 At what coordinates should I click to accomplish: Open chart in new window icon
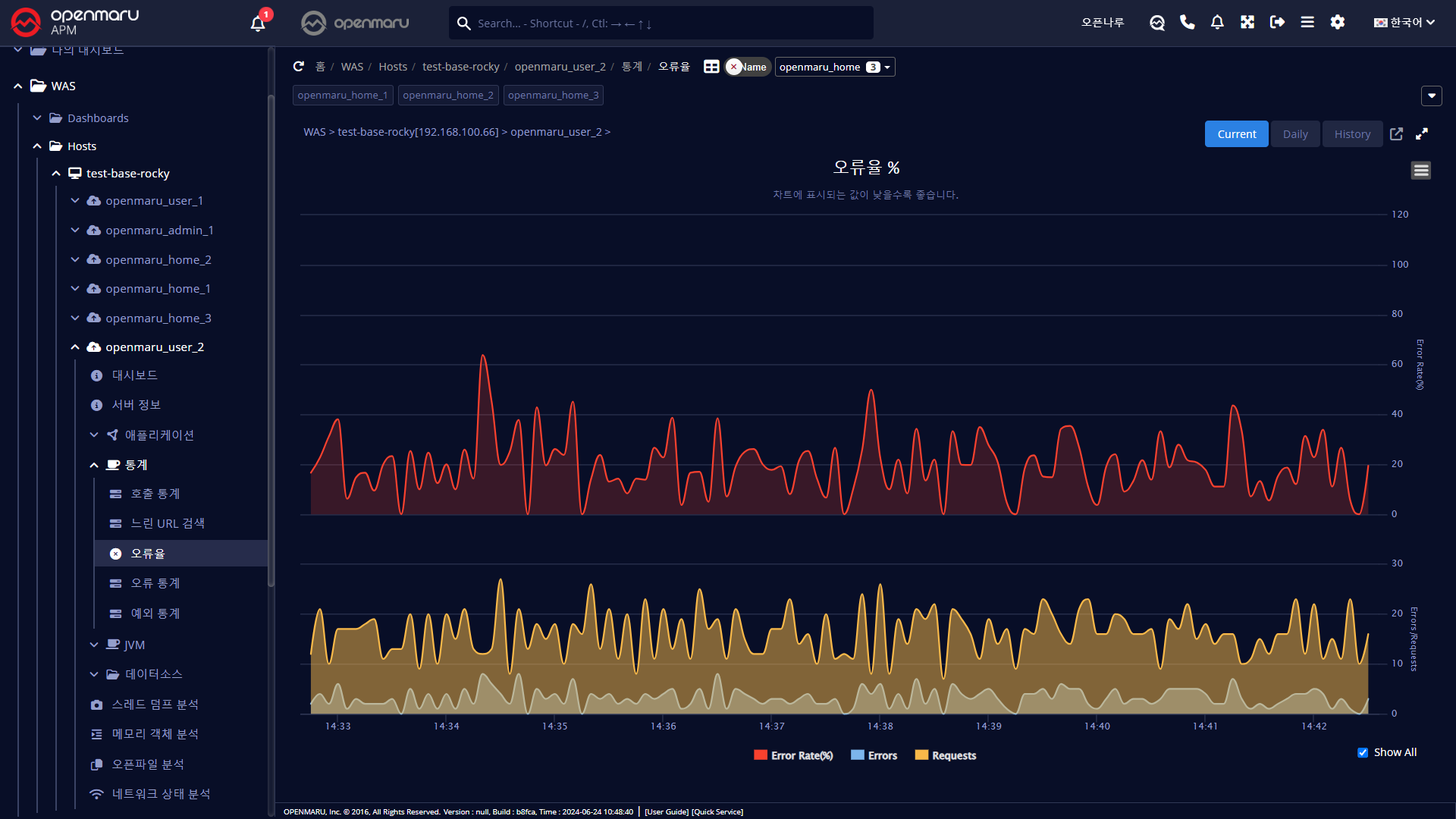point(1396,134)
